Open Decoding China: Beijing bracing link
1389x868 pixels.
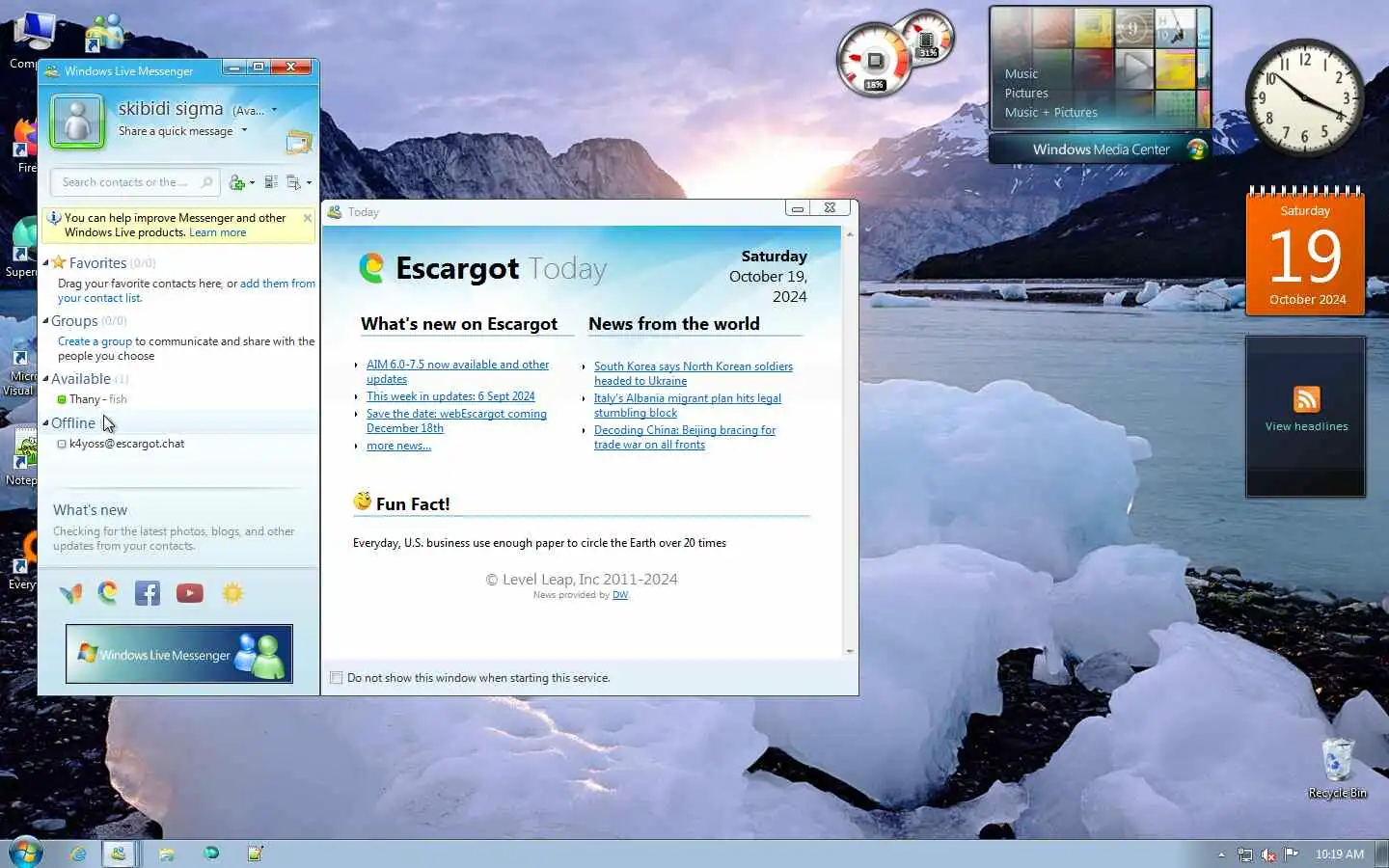(x=684, y=437)
